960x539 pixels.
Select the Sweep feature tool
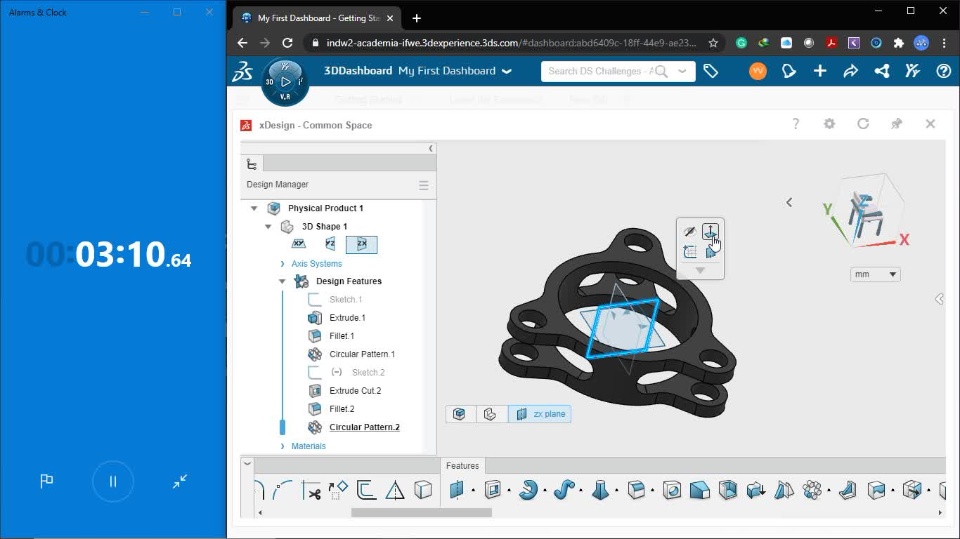pos(564,489)
